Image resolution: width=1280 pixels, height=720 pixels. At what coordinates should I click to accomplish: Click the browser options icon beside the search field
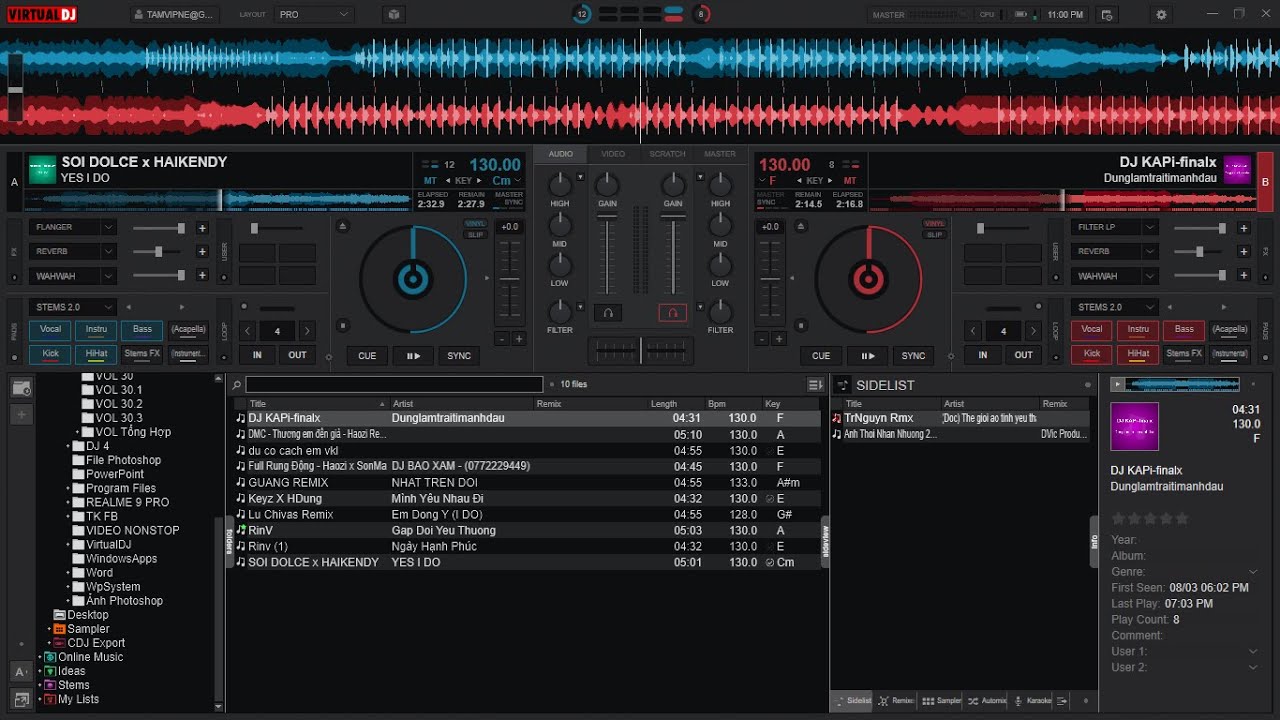pos(815,384)
